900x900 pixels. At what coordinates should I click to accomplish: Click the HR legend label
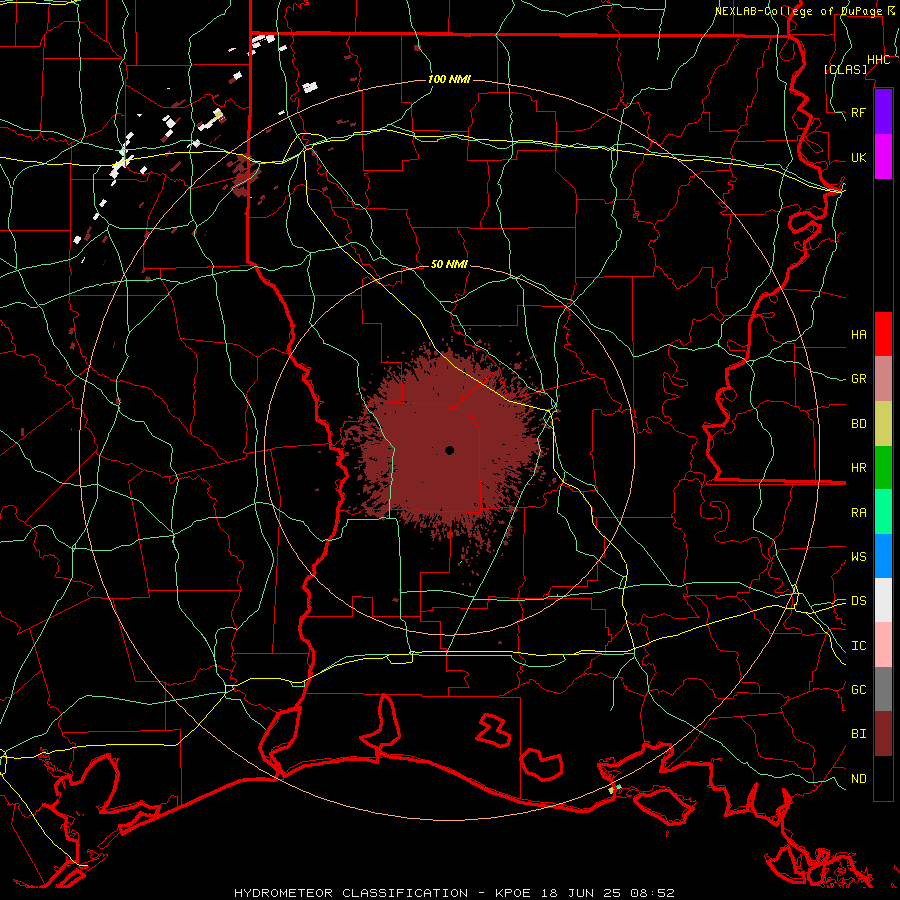pyautogui.click(x=859, y=468)
